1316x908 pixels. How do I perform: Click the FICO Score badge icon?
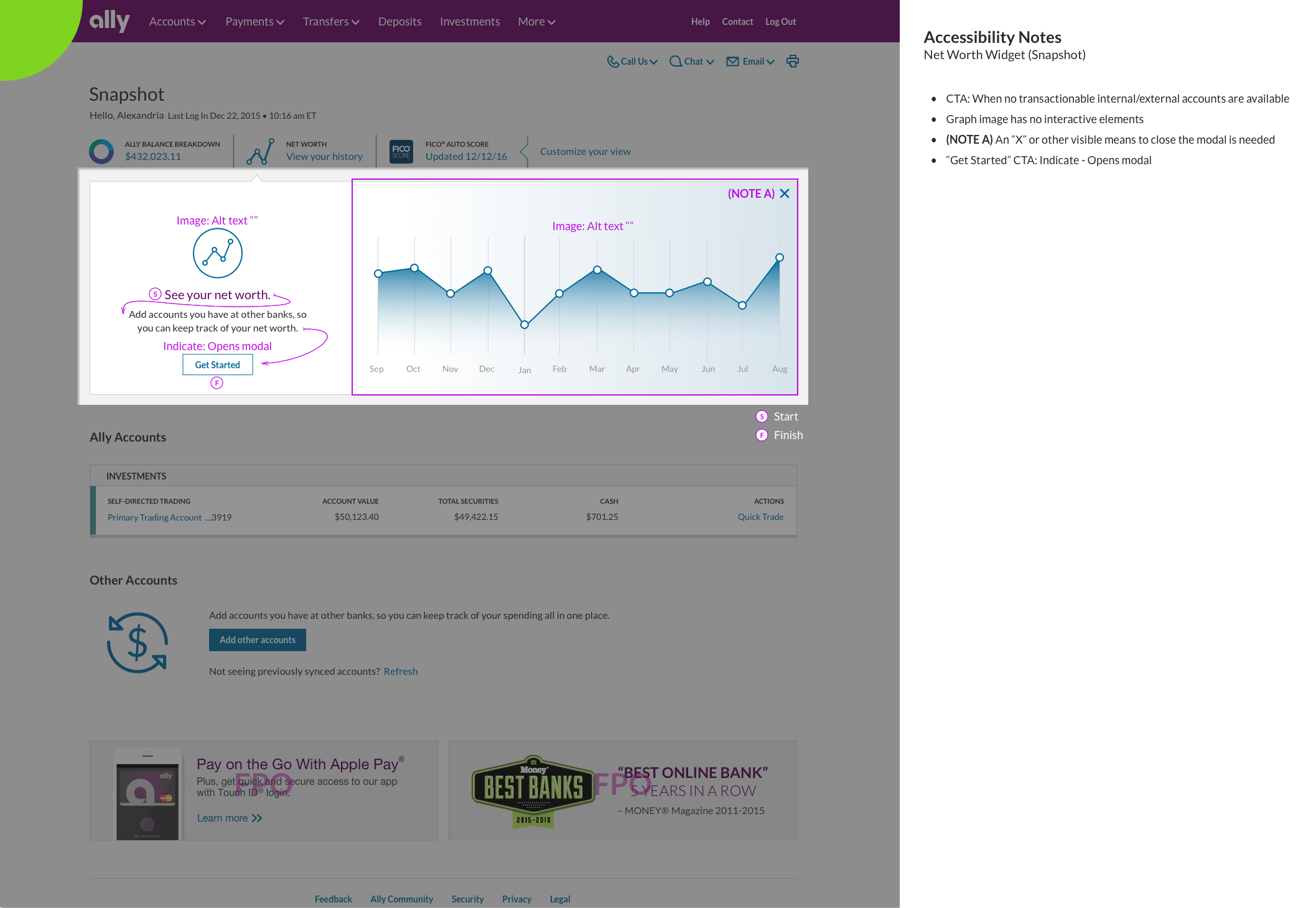[401, 151]
